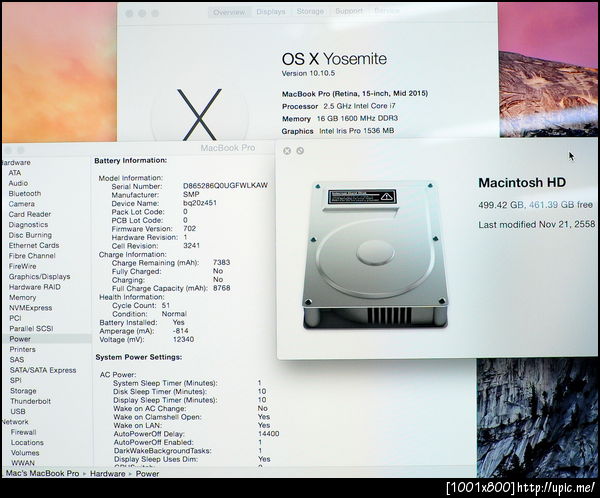Select Camera in the sidebar
This screenshot has width=600, height=498.
tap(21, 204)
